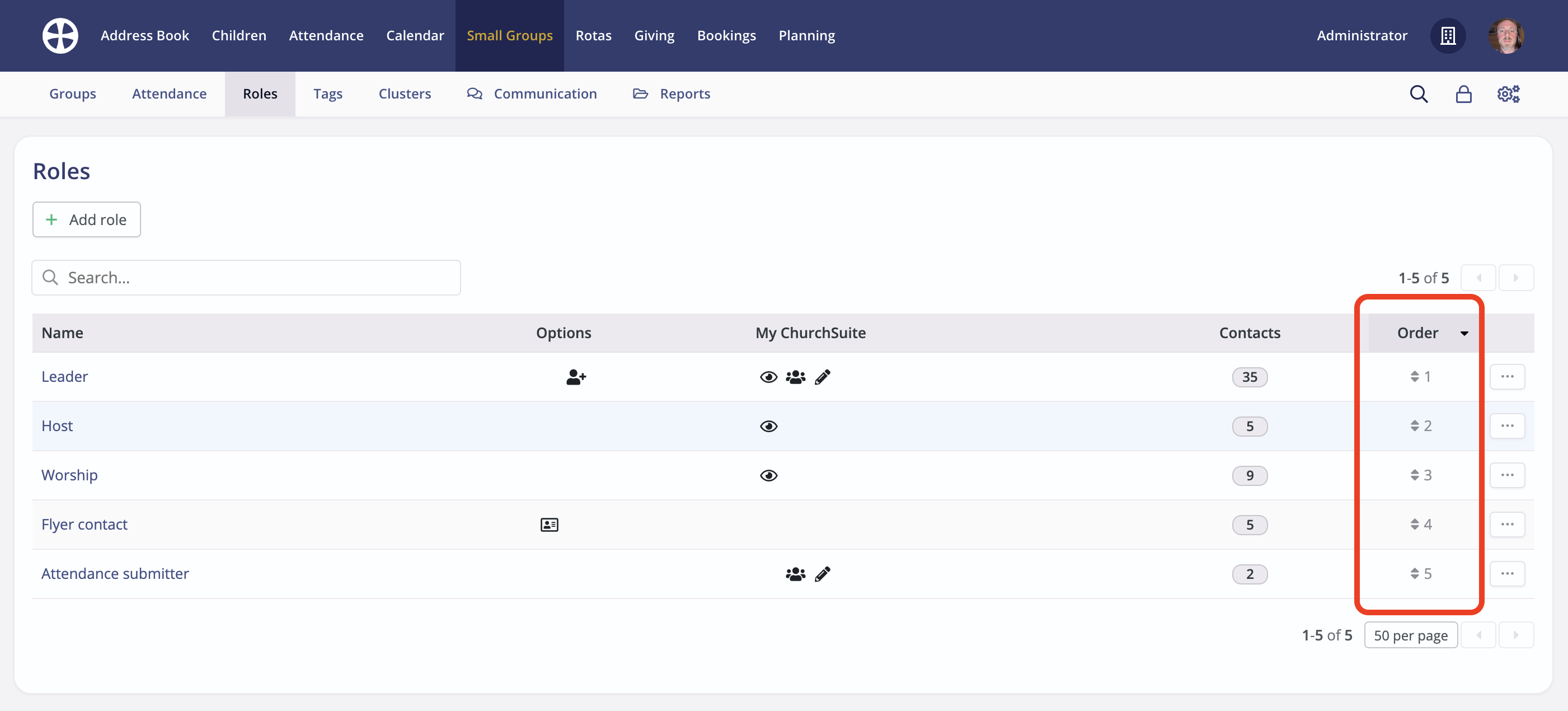Image resolution: width=1568 pixels, height=711 pixels.
Task: Open module settings gears icon
Action: click(x=1508, y=93)
